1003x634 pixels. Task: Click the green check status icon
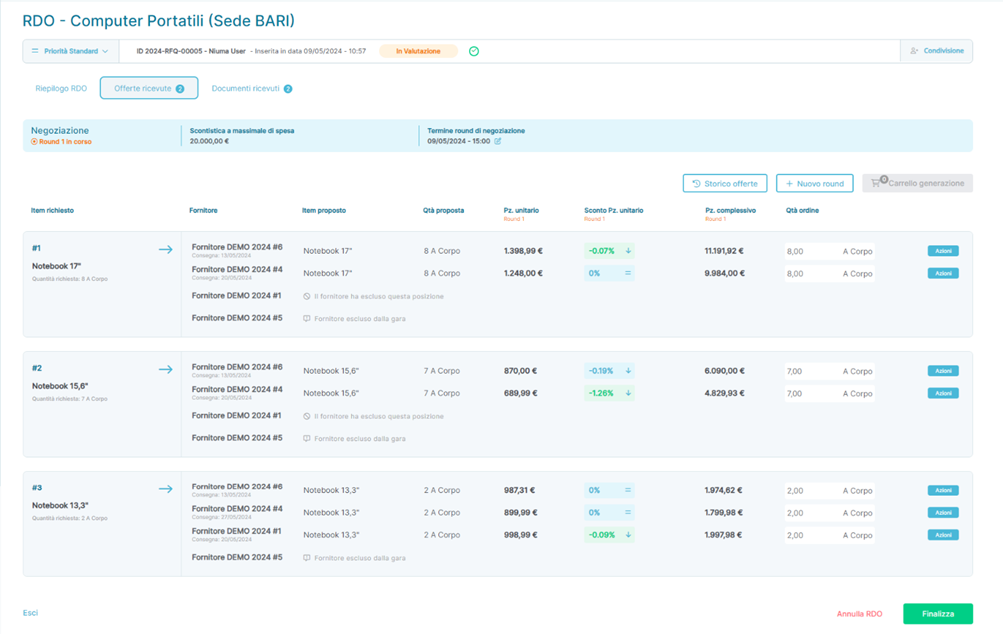pyautogui.click(x=474, y=51)
